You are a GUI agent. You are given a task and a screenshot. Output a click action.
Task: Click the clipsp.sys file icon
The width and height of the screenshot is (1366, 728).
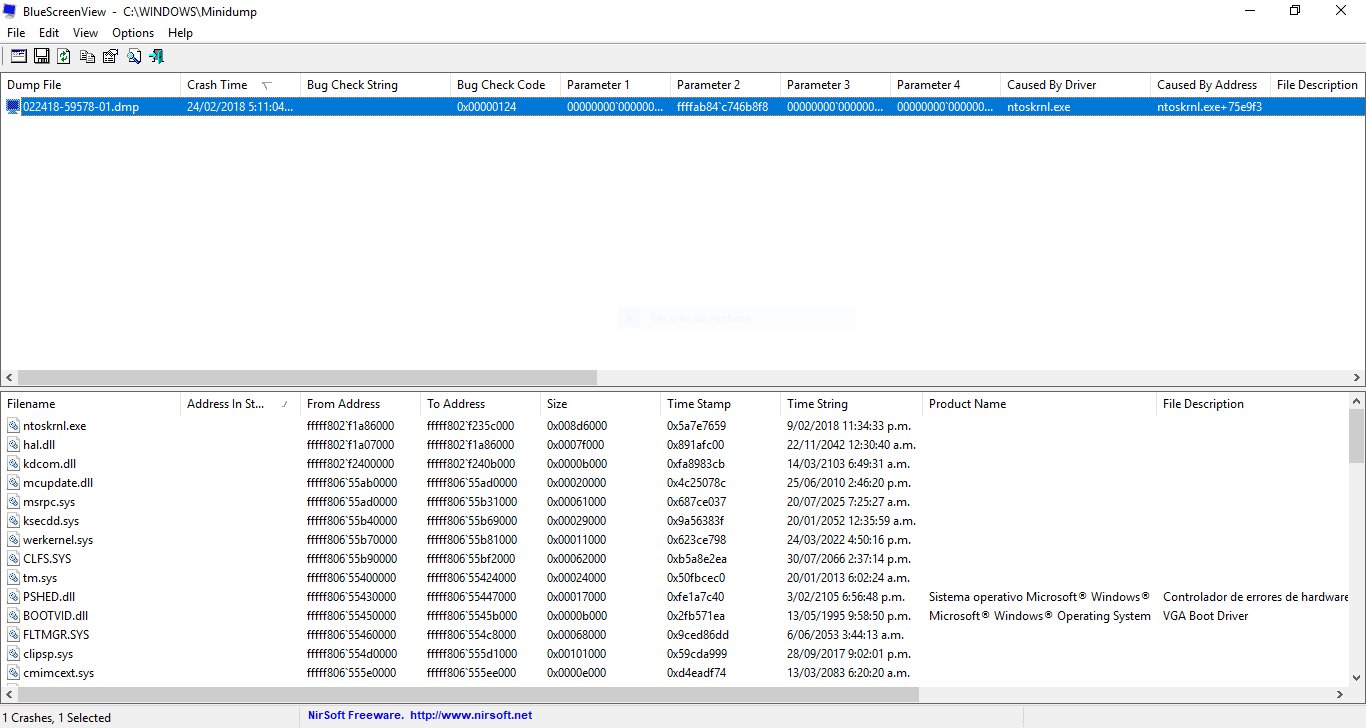coord(13,654)
